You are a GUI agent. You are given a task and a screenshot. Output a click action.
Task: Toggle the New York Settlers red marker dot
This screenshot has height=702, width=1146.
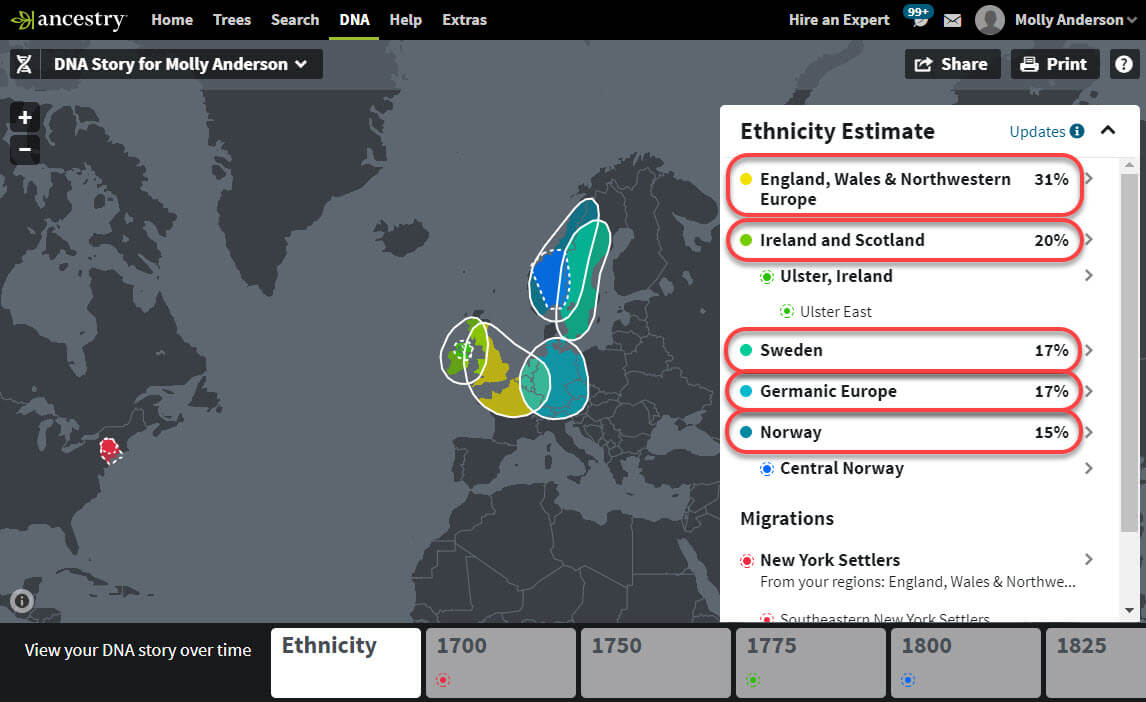coord(746,560)
